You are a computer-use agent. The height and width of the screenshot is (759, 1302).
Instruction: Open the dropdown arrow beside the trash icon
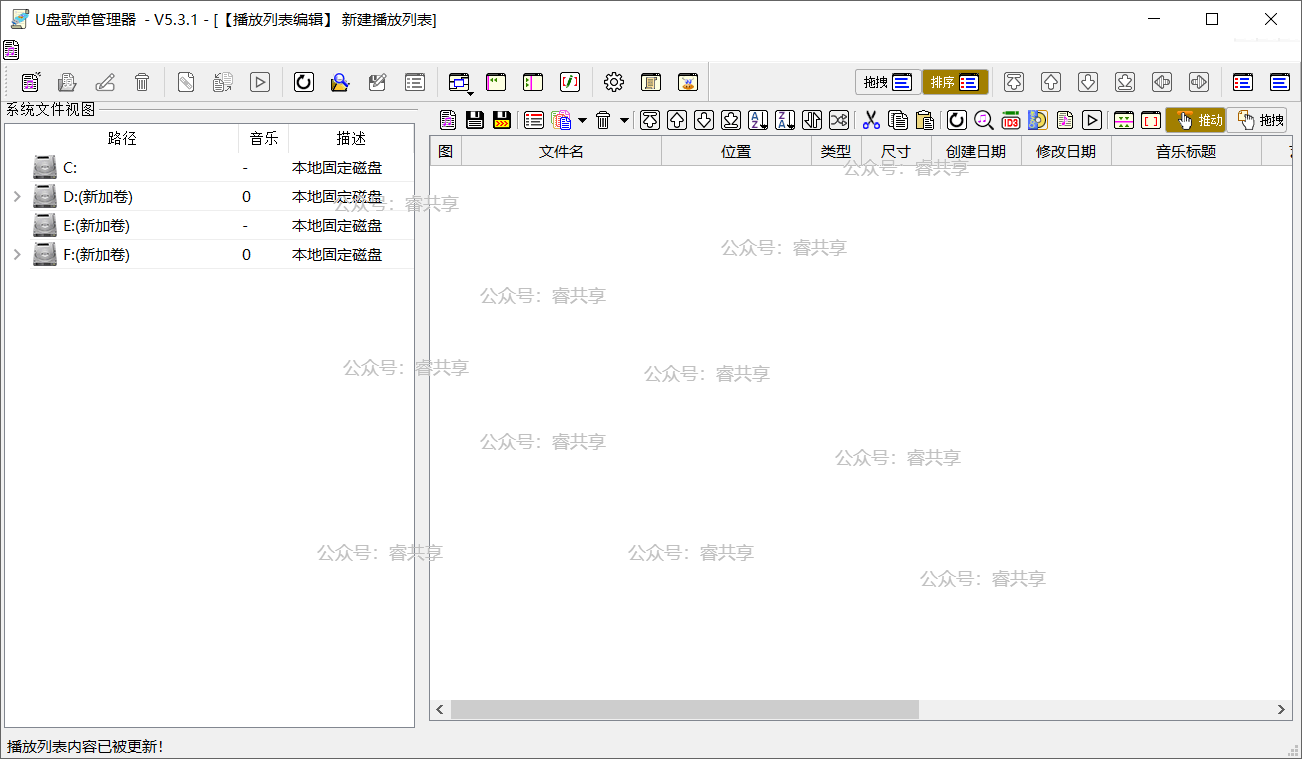pyautogui.click(x=625, y=120)
